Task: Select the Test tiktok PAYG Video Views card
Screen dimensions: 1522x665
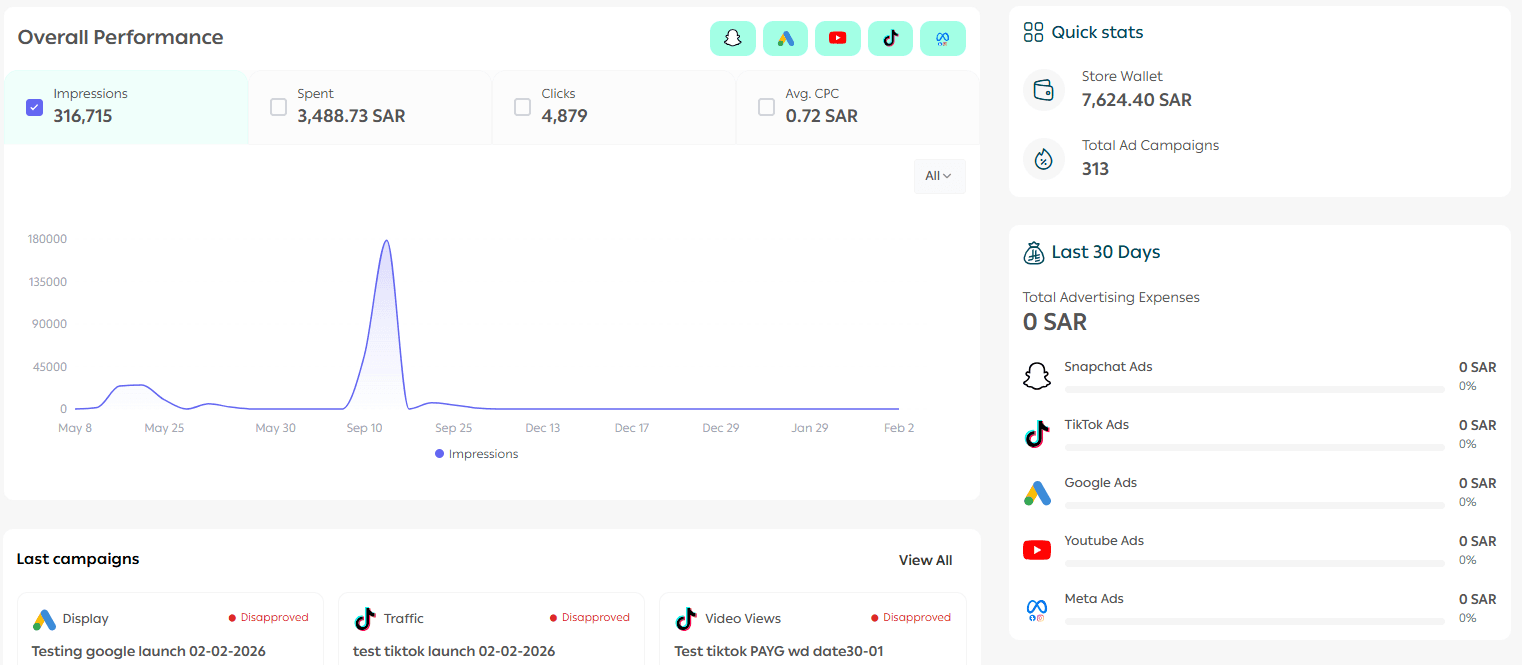Action: pyautogui.click(x=812, y=630)
